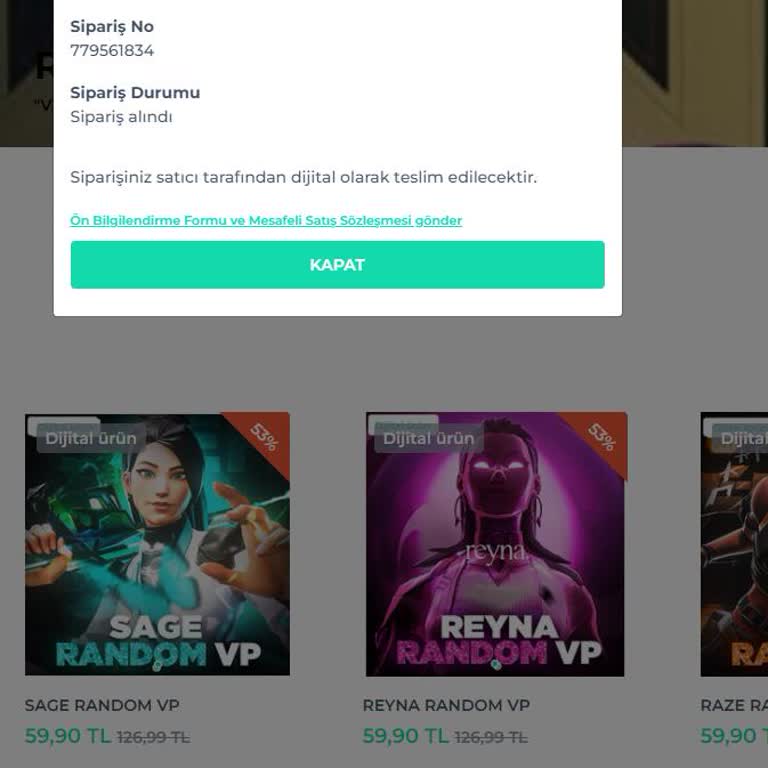Open the SAGE RANDOM VP title link
The width and height of the screenshot is (768, 768).
102,705
